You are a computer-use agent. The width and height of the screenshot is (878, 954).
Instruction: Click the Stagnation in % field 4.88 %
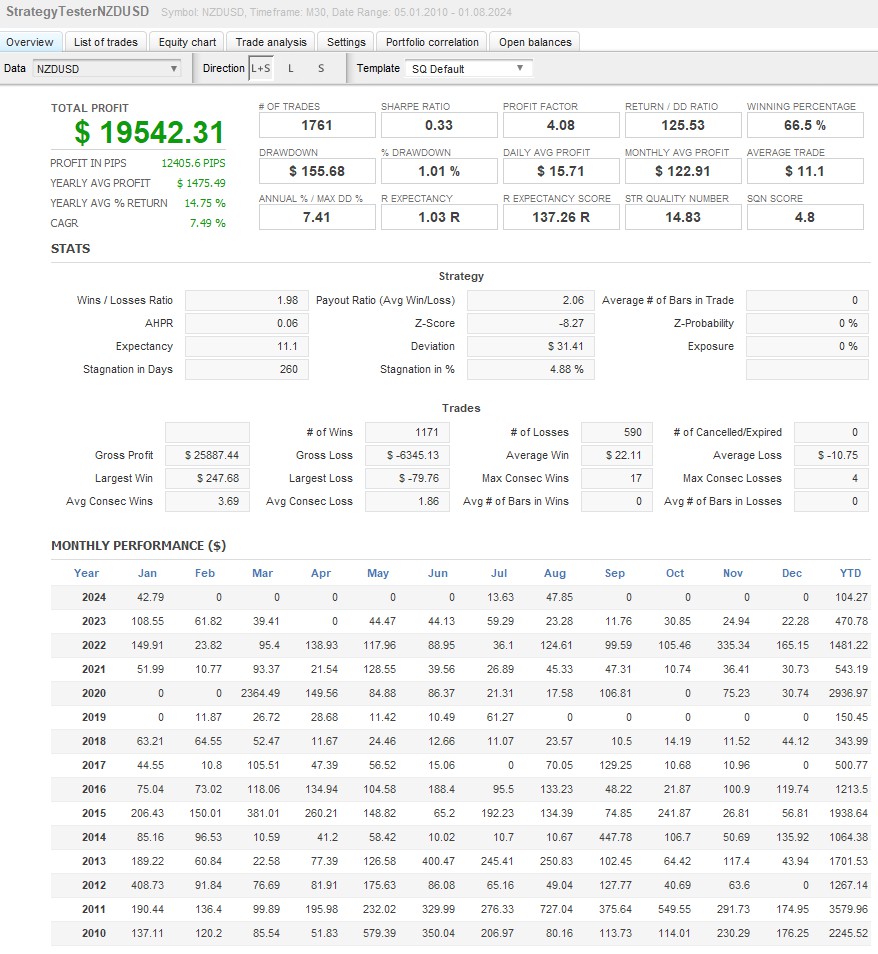click(x=531, y=370)
